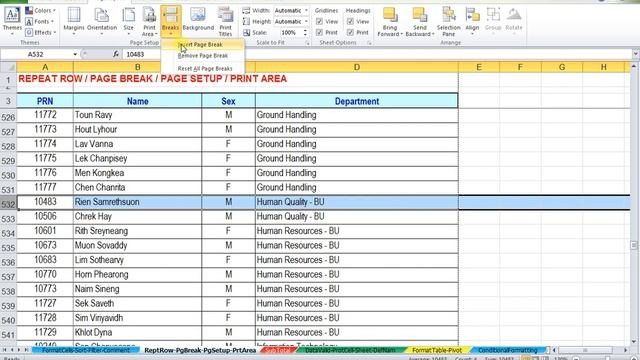Click first-sheet tab navigation arrow

(4, 350)
